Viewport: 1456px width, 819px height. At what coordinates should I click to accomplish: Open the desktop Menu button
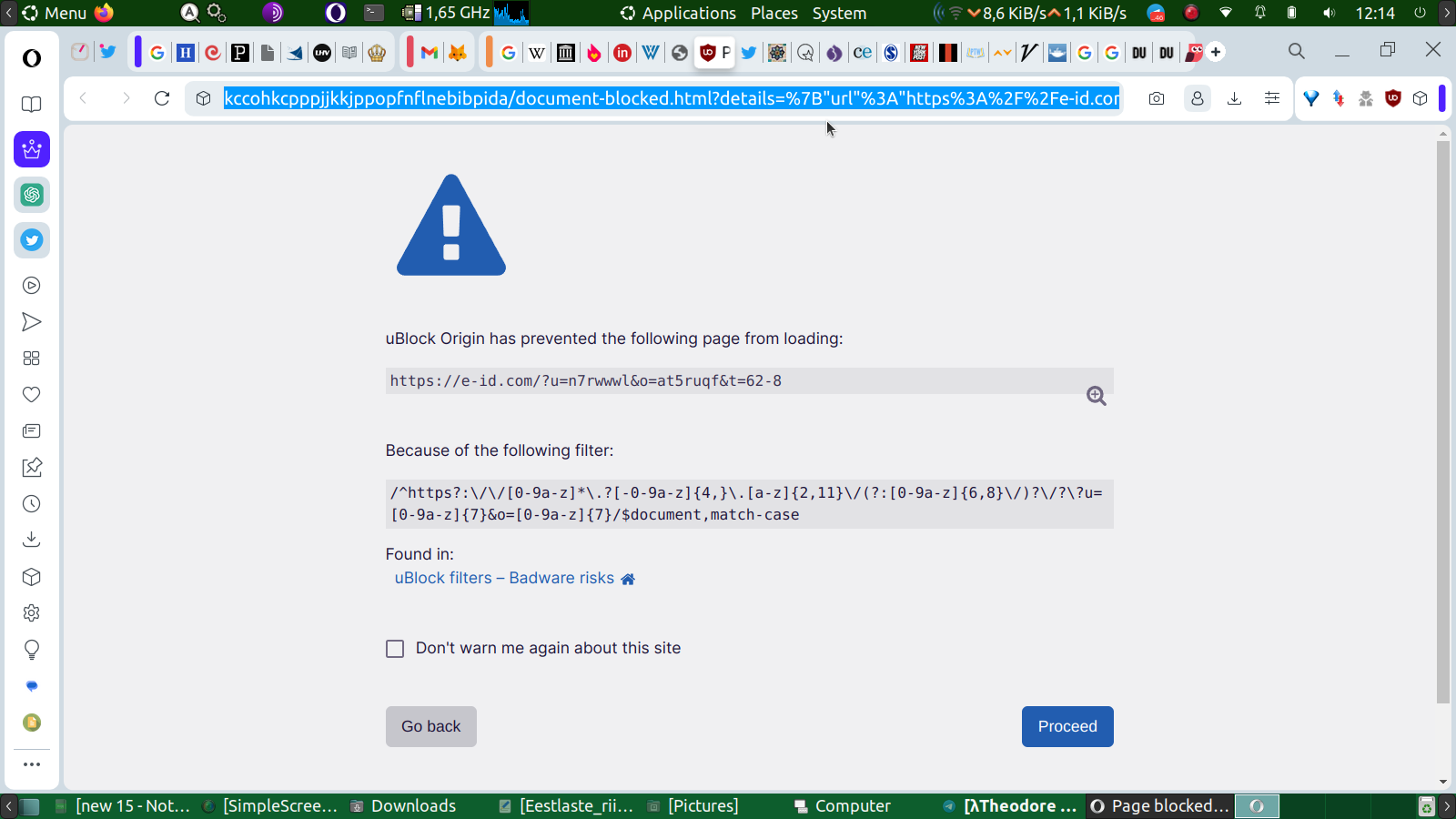[55, 13]
